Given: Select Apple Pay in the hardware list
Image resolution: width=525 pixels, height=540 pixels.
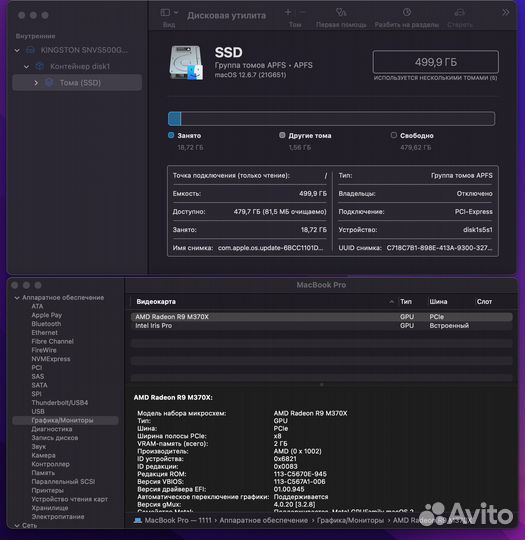Looking at the screenshot, I should pyautogui.click(x=47, y=315).
